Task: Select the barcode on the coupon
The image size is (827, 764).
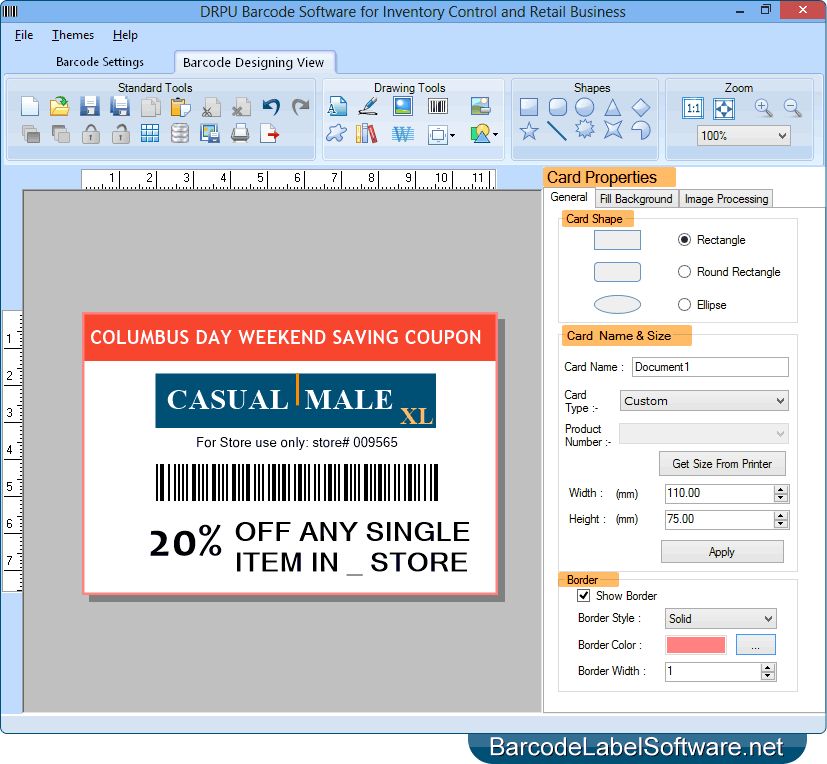Action: tap(297, 482)
